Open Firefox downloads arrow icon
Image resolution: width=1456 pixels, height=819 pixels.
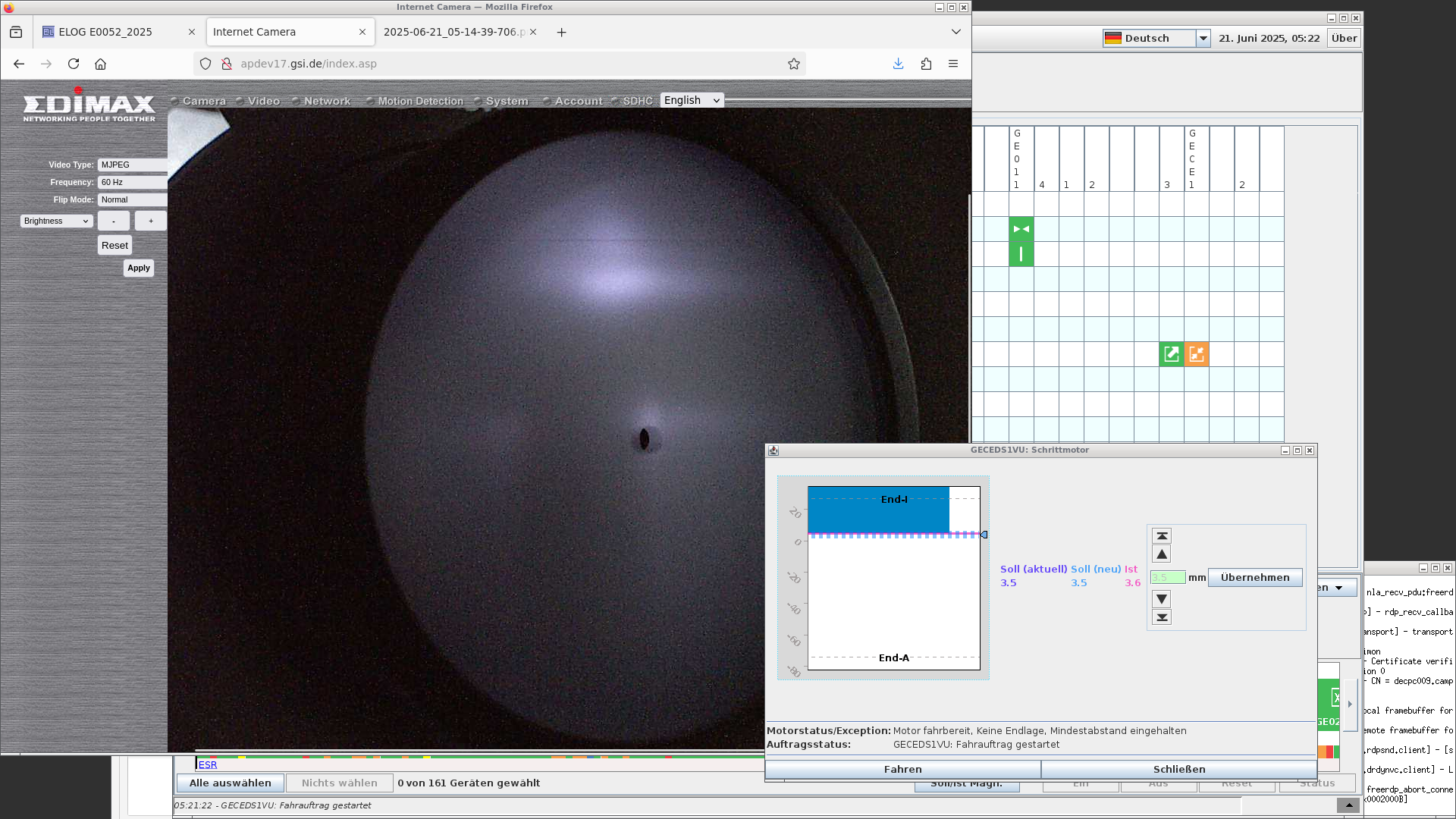tap(899, 64)
